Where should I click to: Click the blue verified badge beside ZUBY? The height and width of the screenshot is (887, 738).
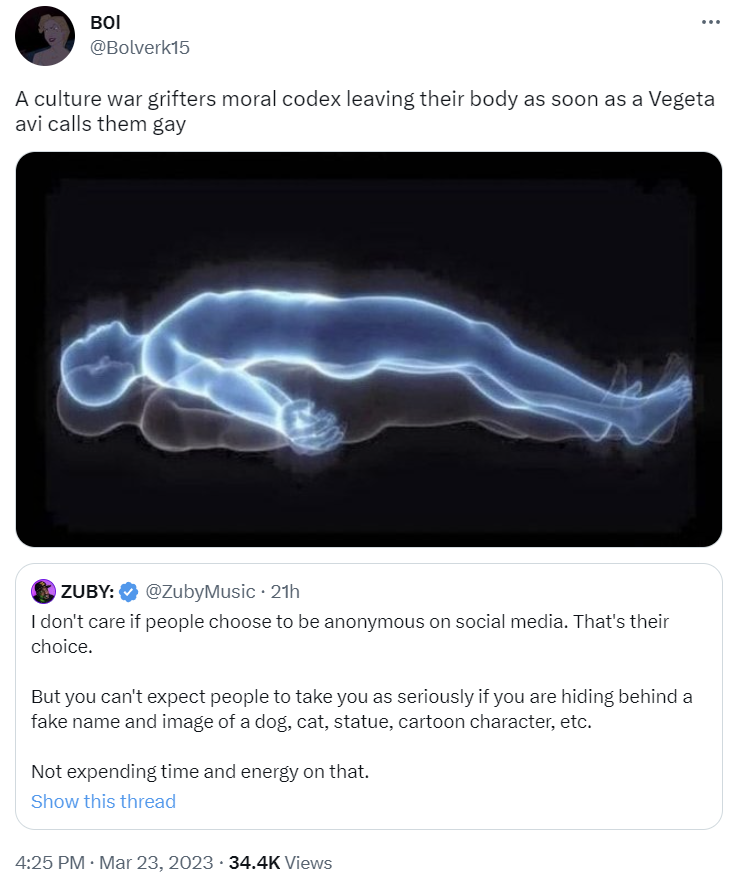pos(129,592)
